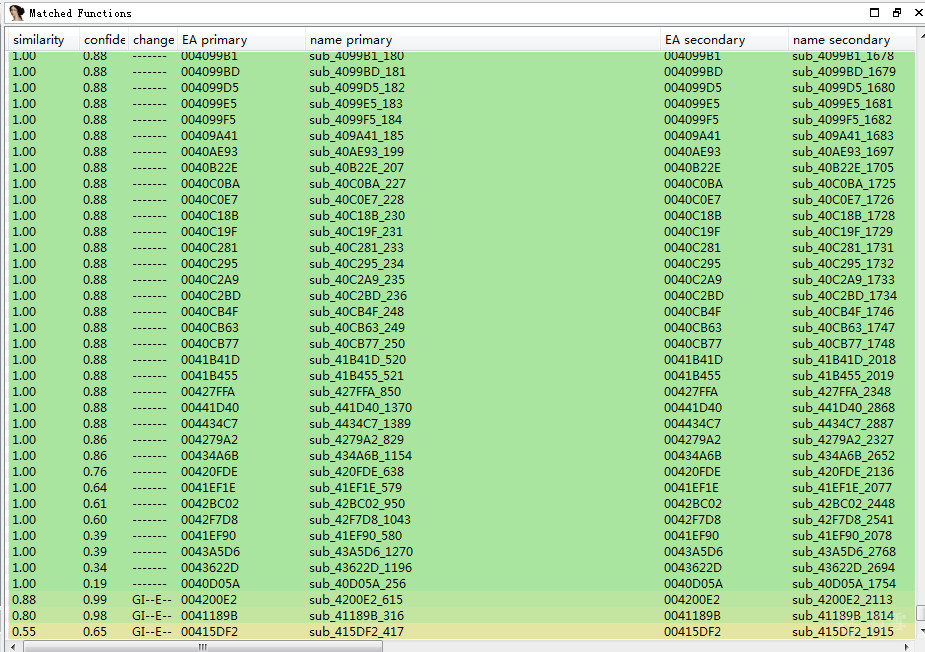This screenshot has width=925, height=652.
Task: Select row sub_40AE93_199
Action: tap(461, 152)
